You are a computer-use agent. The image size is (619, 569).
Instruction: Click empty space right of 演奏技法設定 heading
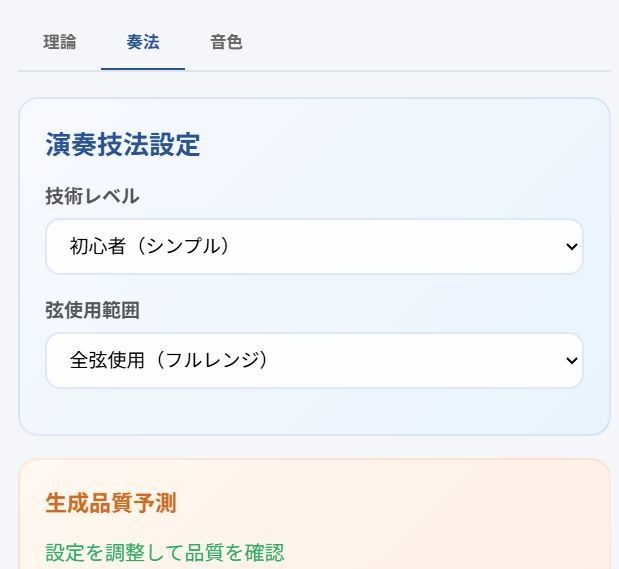[400, 145]
